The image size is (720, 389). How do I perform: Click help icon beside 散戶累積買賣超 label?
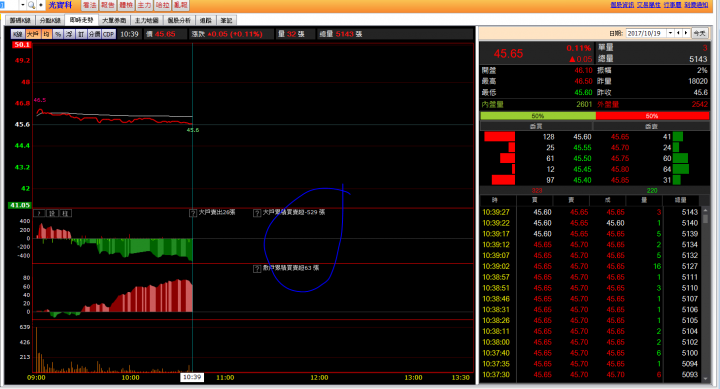pos(257,269)
